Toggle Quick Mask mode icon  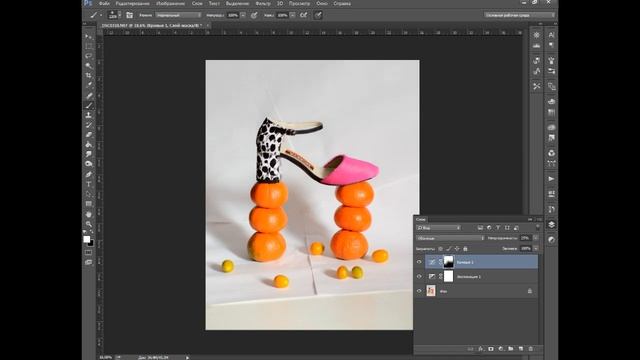click(88, 253)
